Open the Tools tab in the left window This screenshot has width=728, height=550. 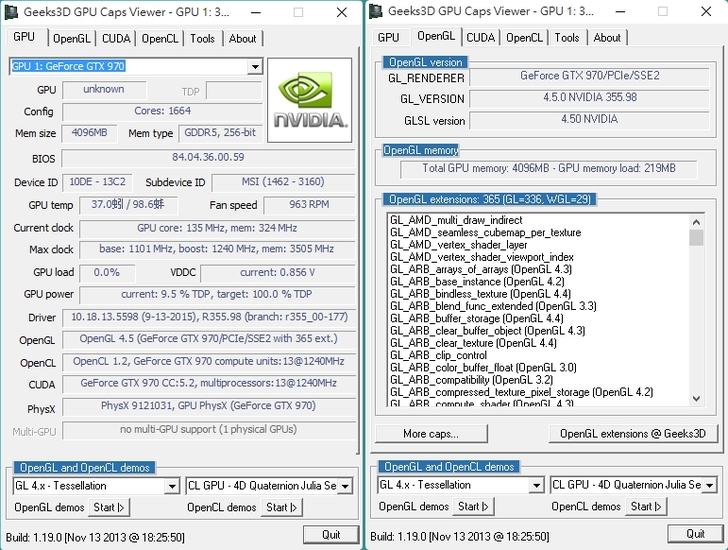pyautogui.click(x=202, y=39)
